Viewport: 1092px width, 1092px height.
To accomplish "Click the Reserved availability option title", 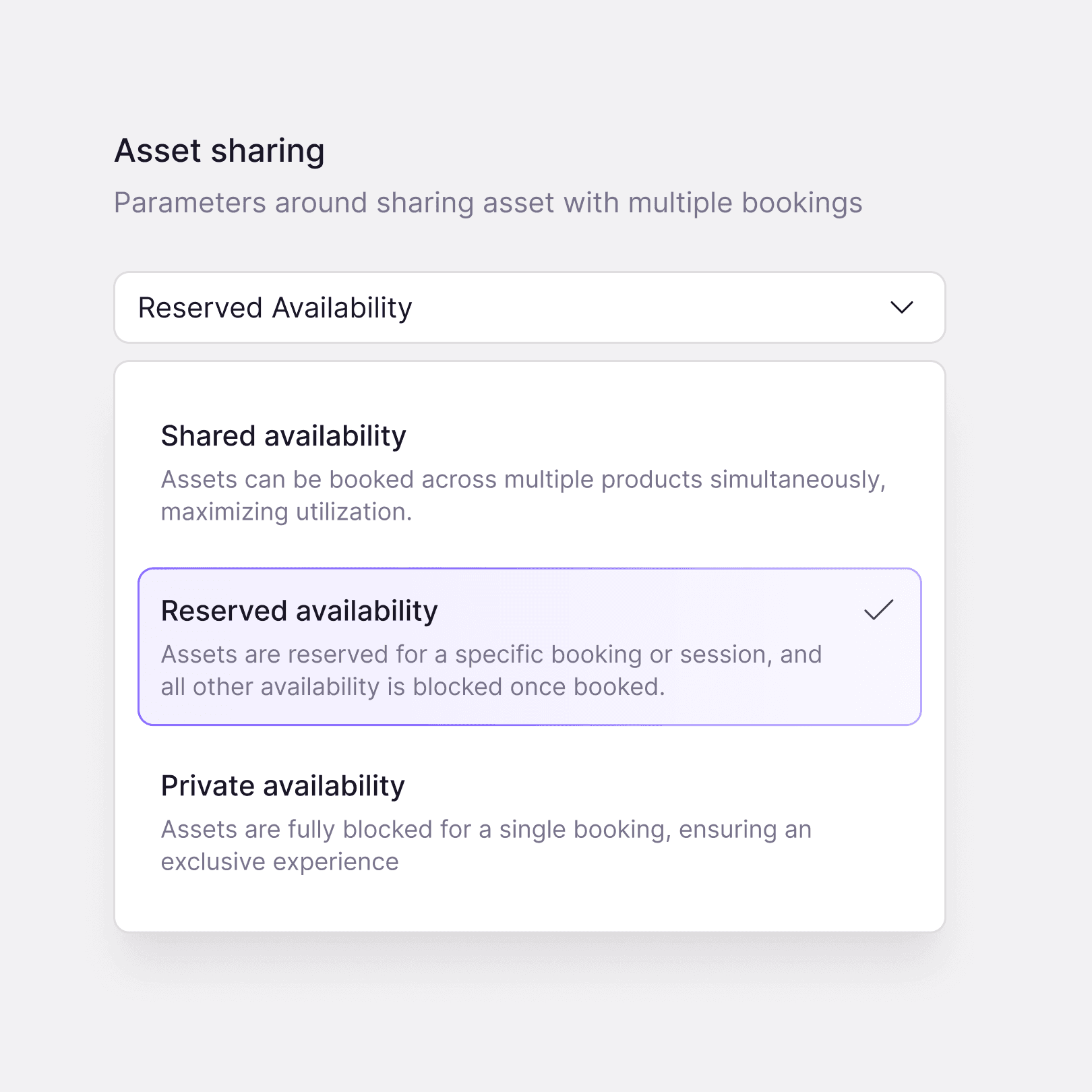I will coord(299,611).
